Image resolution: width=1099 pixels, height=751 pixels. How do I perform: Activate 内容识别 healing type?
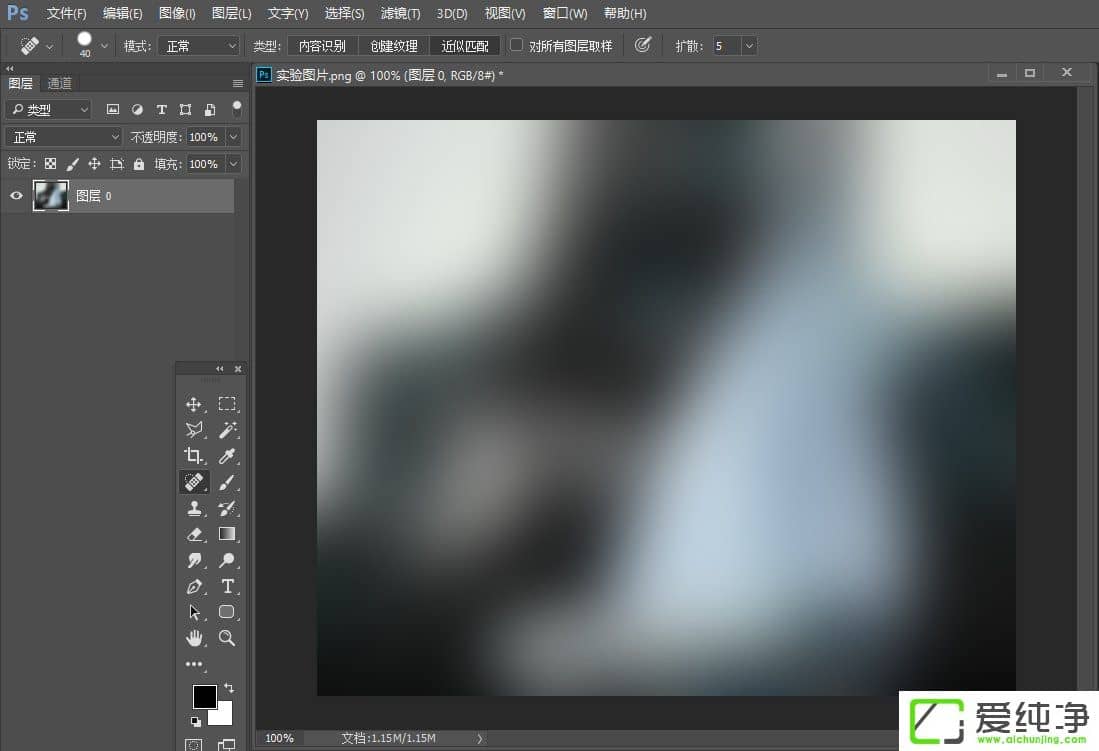point(322,45)
